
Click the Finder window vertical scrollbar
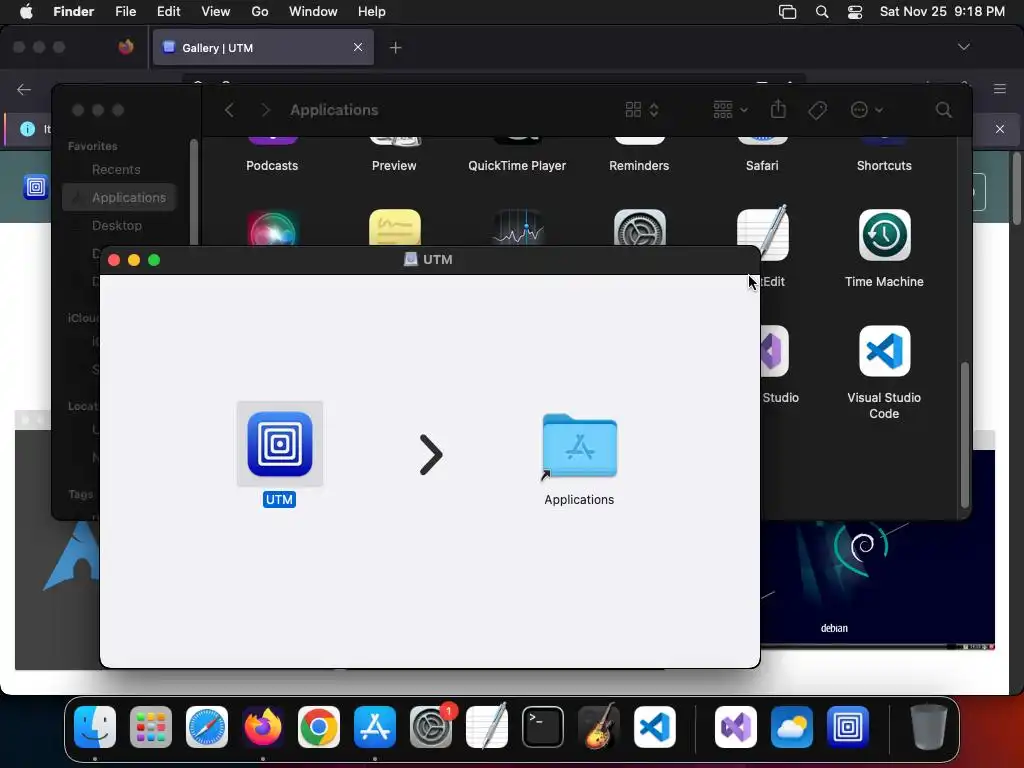point(965,435)
